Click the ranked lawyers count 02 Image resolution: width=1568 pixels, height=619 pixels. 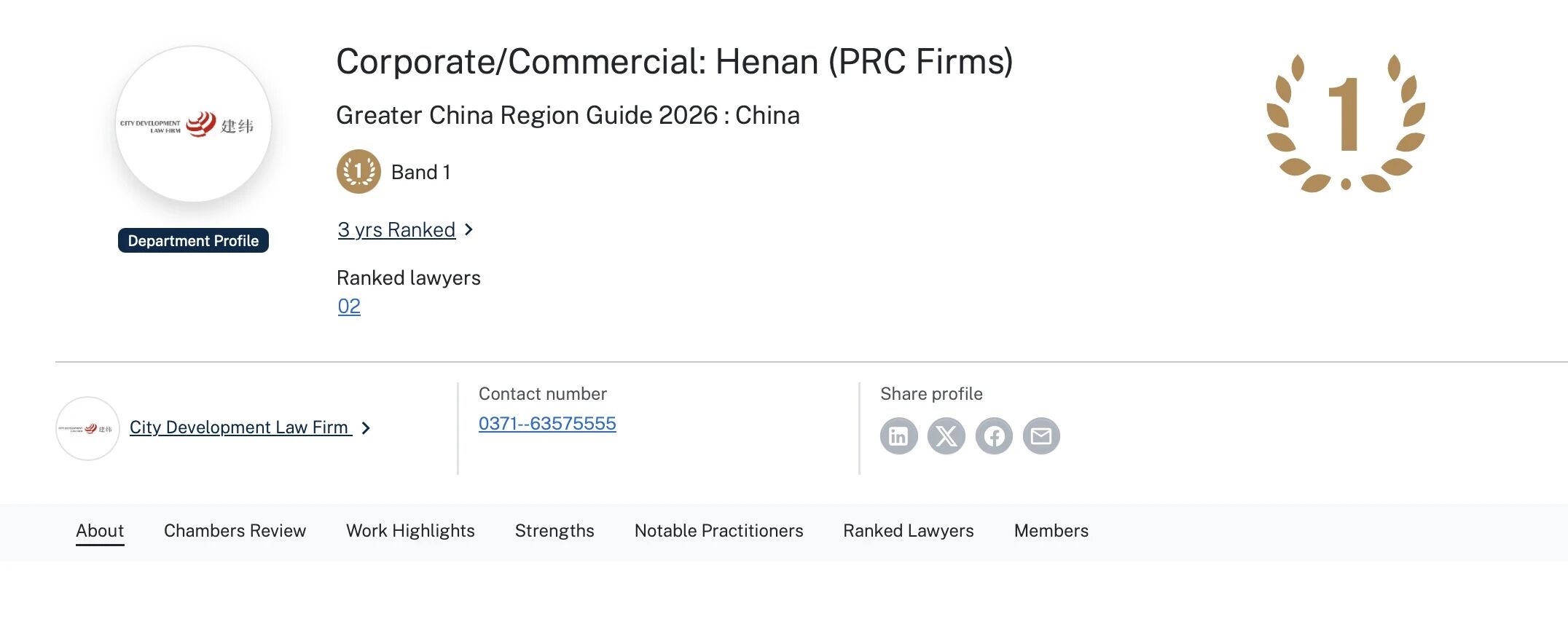click(349, 307)
